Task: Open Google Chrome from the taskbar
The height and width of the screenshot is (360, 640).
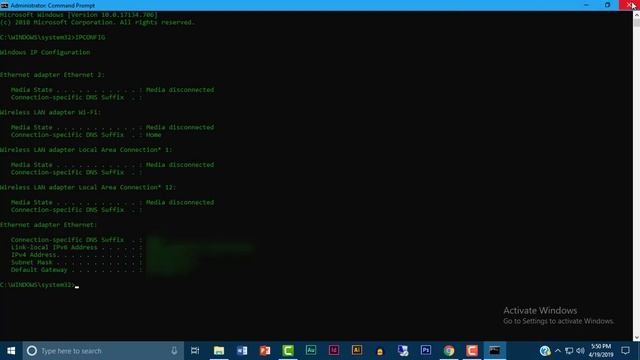Action: pyautogui.click(x=449, y=351)
